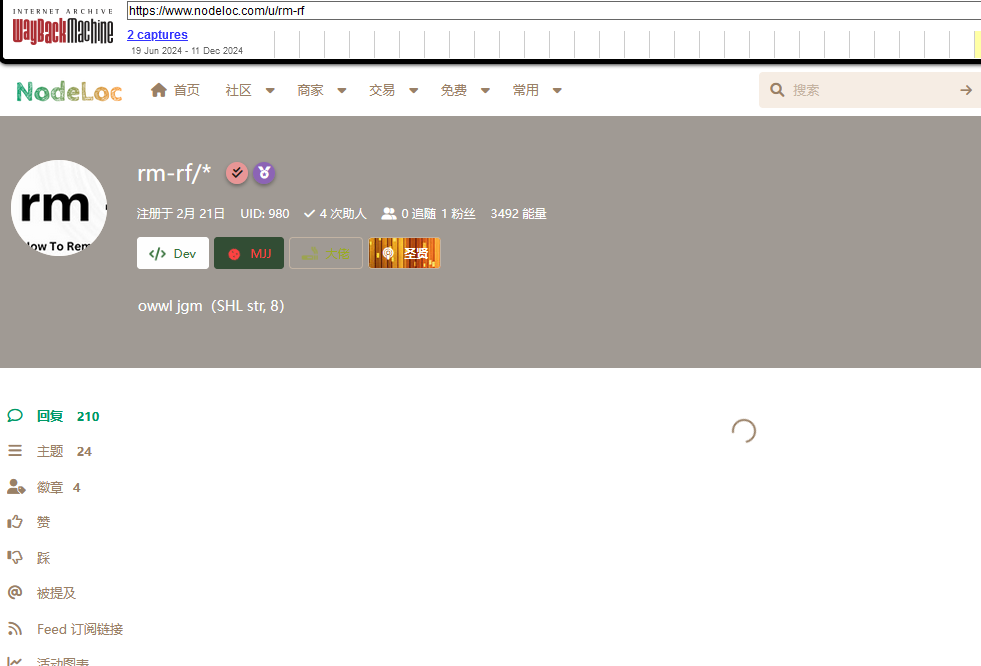Open the 回复 replies section
The width and height of the screenshot is (981, 666).
[53, 416]
